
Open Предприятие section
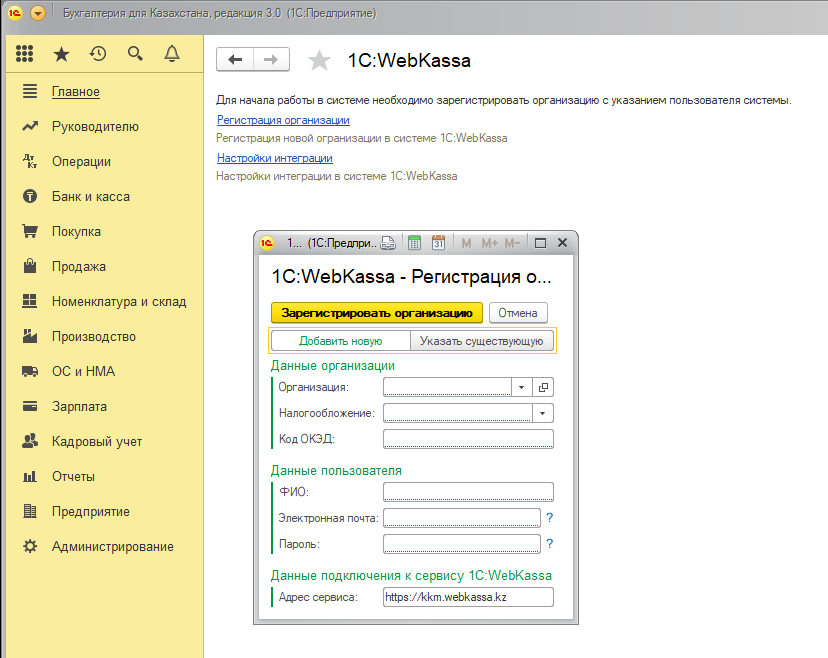[x=90, y=511]
